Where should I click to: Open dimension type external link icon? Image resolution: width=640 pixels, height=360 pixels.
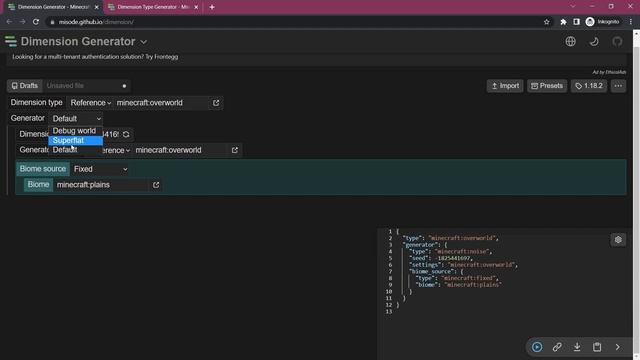[x=216, y=103]
